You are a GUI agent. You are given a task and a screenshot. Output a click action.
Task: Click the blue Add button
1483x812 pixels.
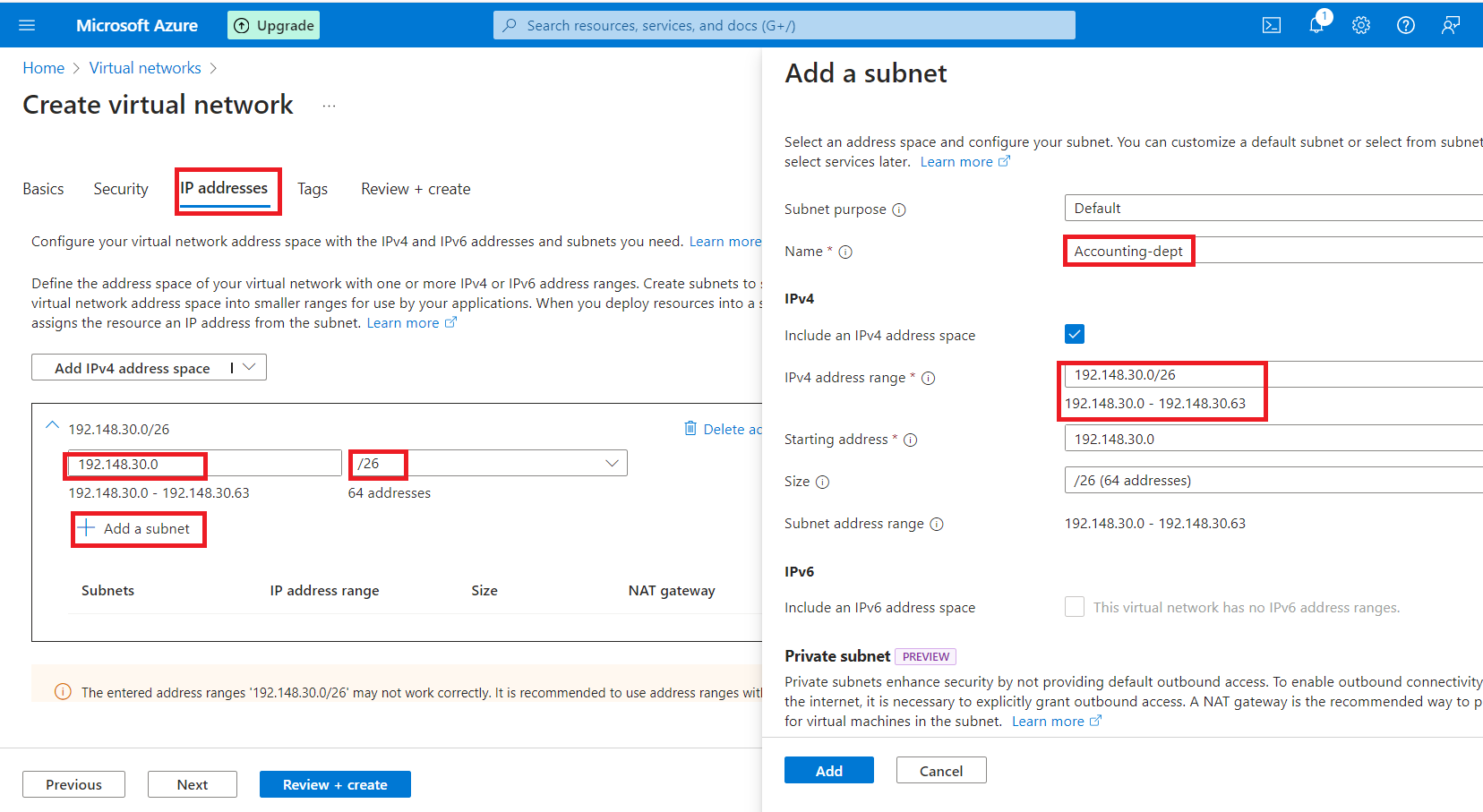828,771
